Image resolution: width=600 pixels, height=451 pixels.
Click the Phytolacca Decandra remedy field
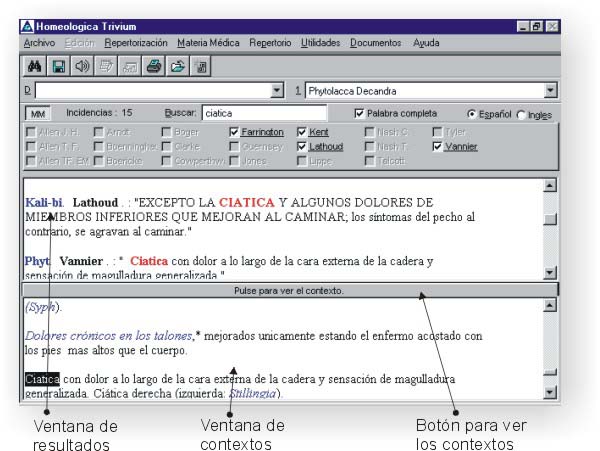pos(424,91)
